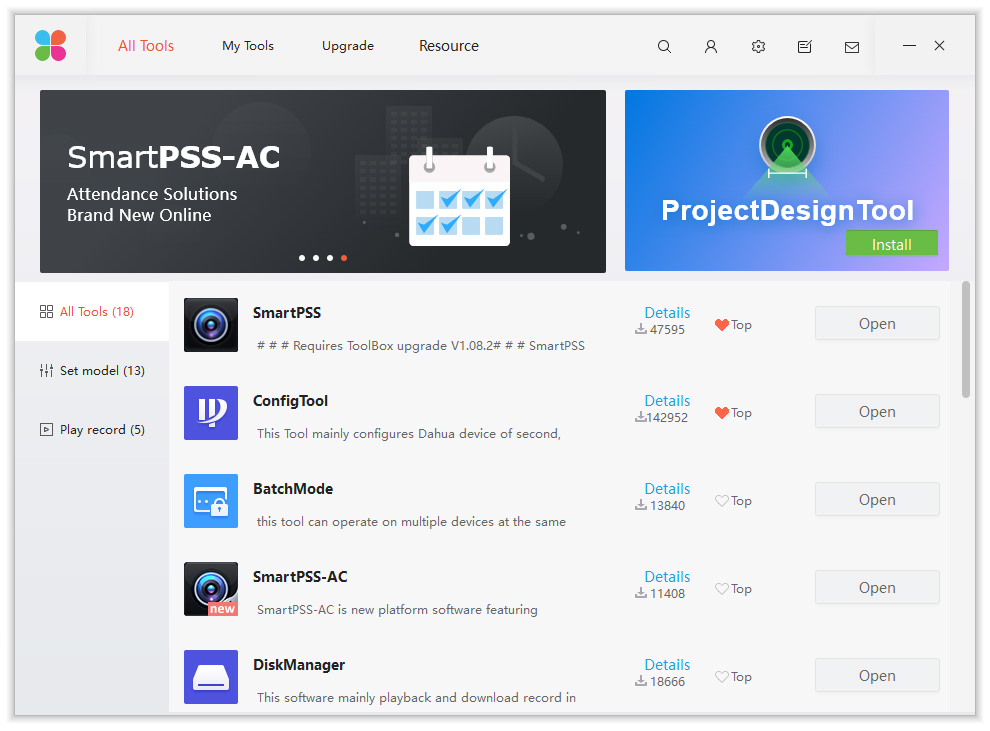Open the feedback note icon
990x731 pixels.
pos(804,46)
